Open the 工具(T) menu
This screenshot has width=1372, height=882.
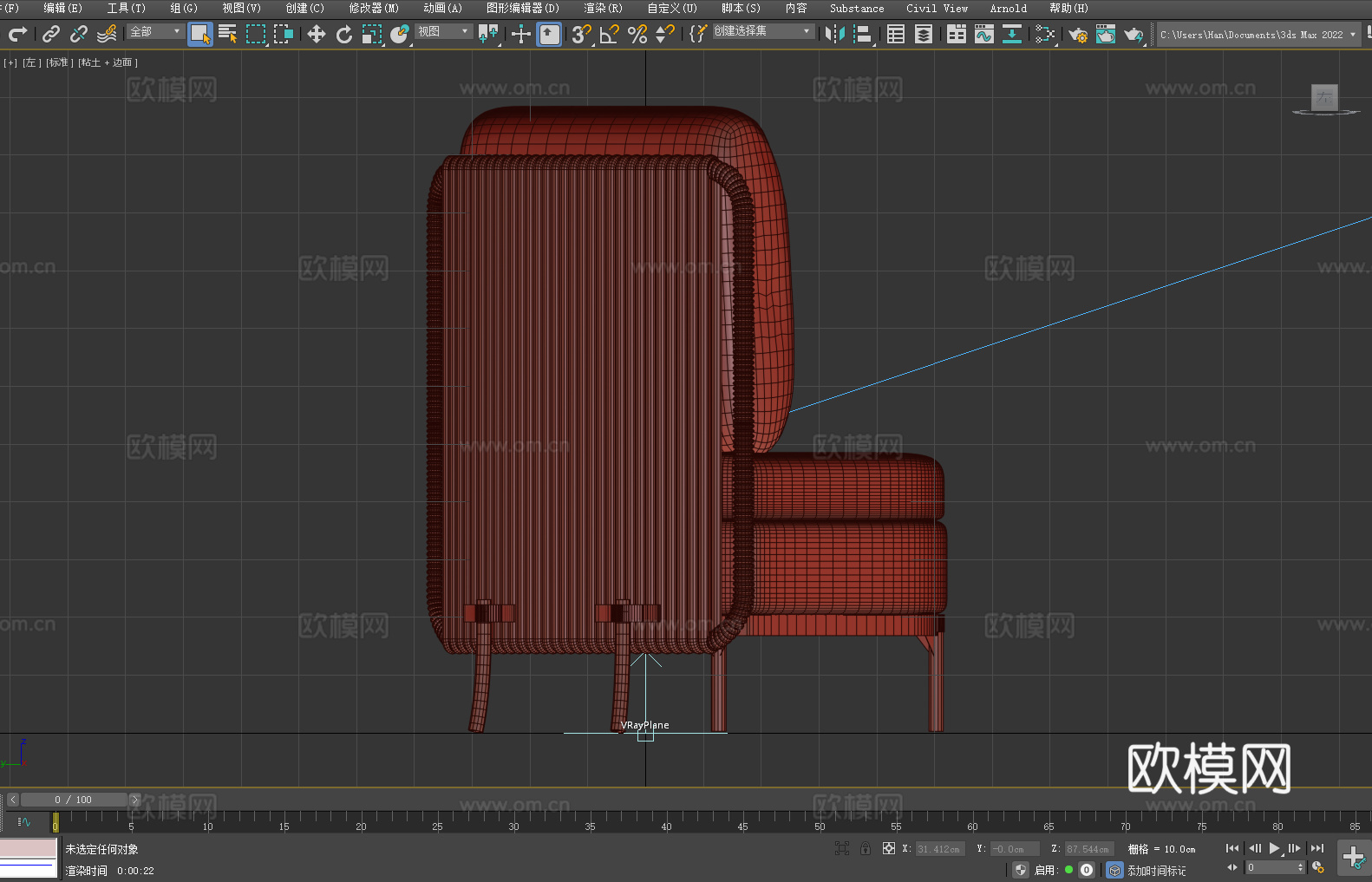(126, 8)
